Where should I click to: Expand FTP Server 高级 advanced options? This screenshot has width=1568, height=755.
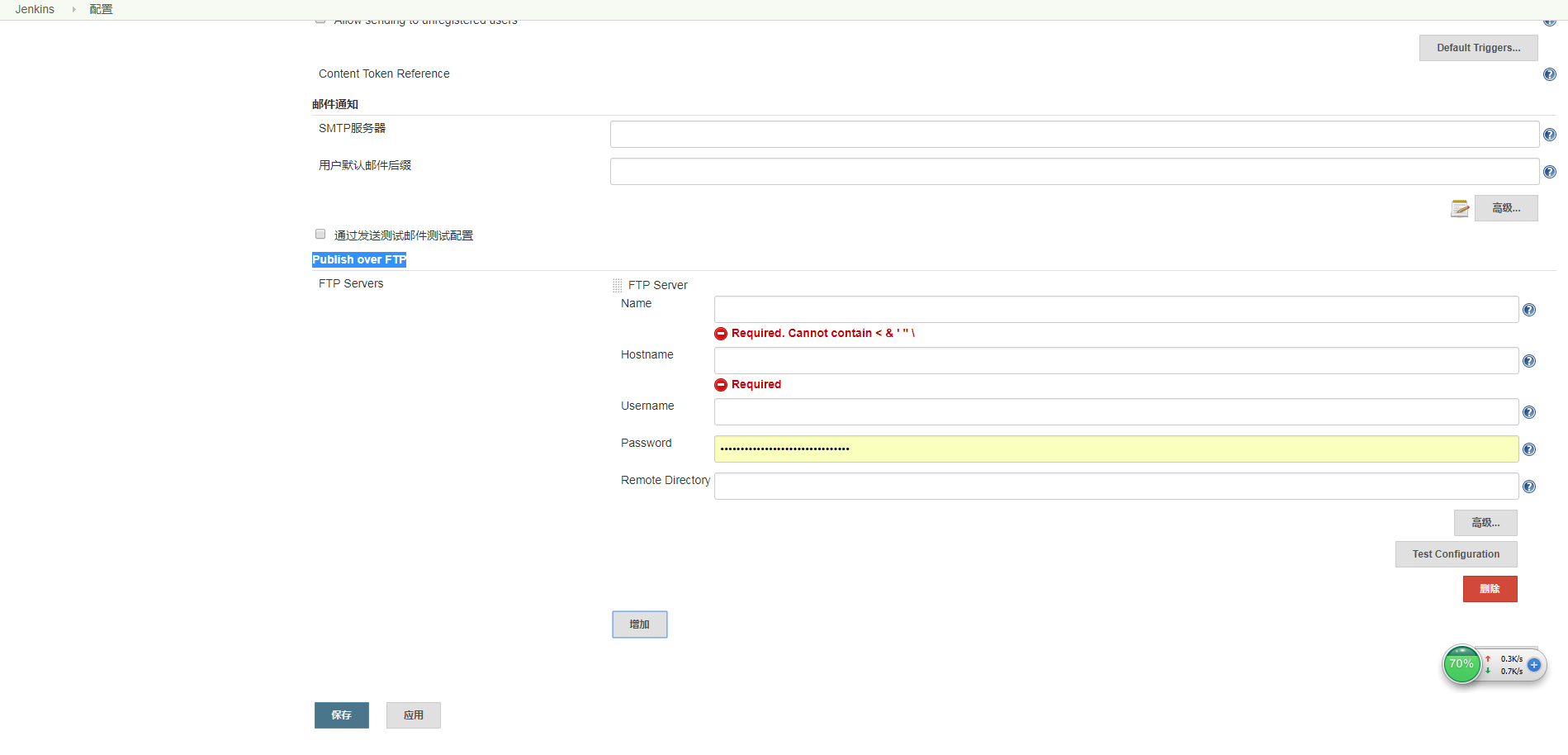click(1485, 523)
